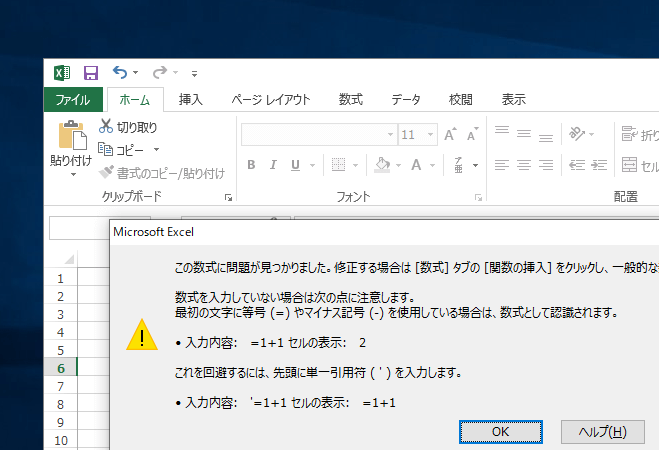
Task: Click the Decrease Indent icon
Action: 575,164
